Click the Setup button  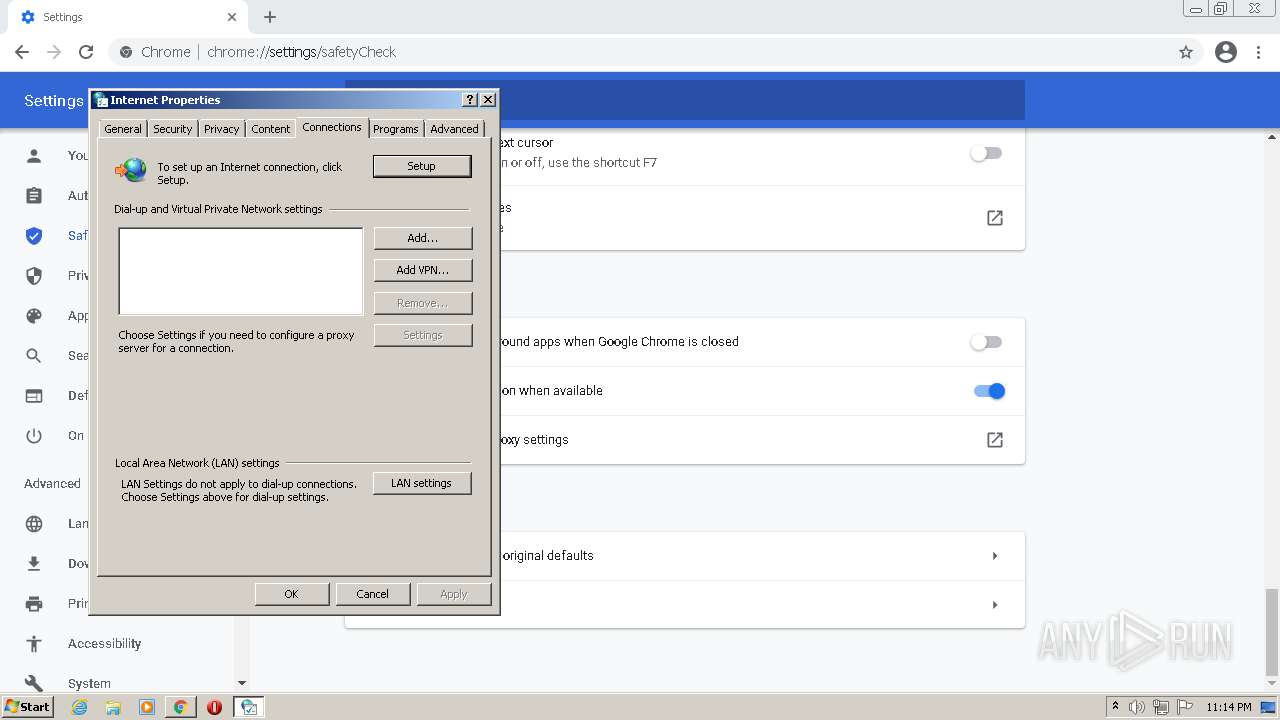click(x=422, y=166)
